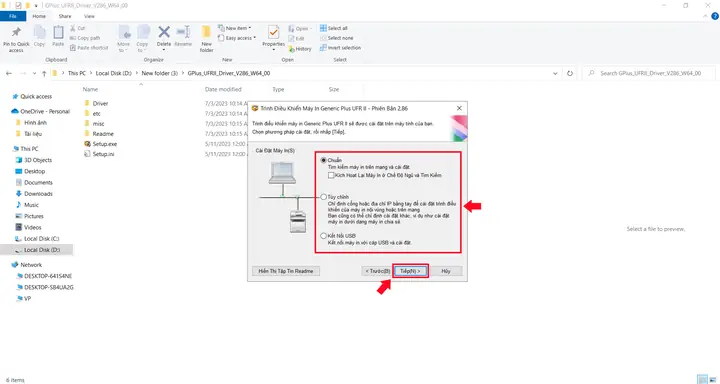This screenshot has width=720, height=384.
Task: Select the Tùy chỉnh radio option
Action: pos(324,197)
